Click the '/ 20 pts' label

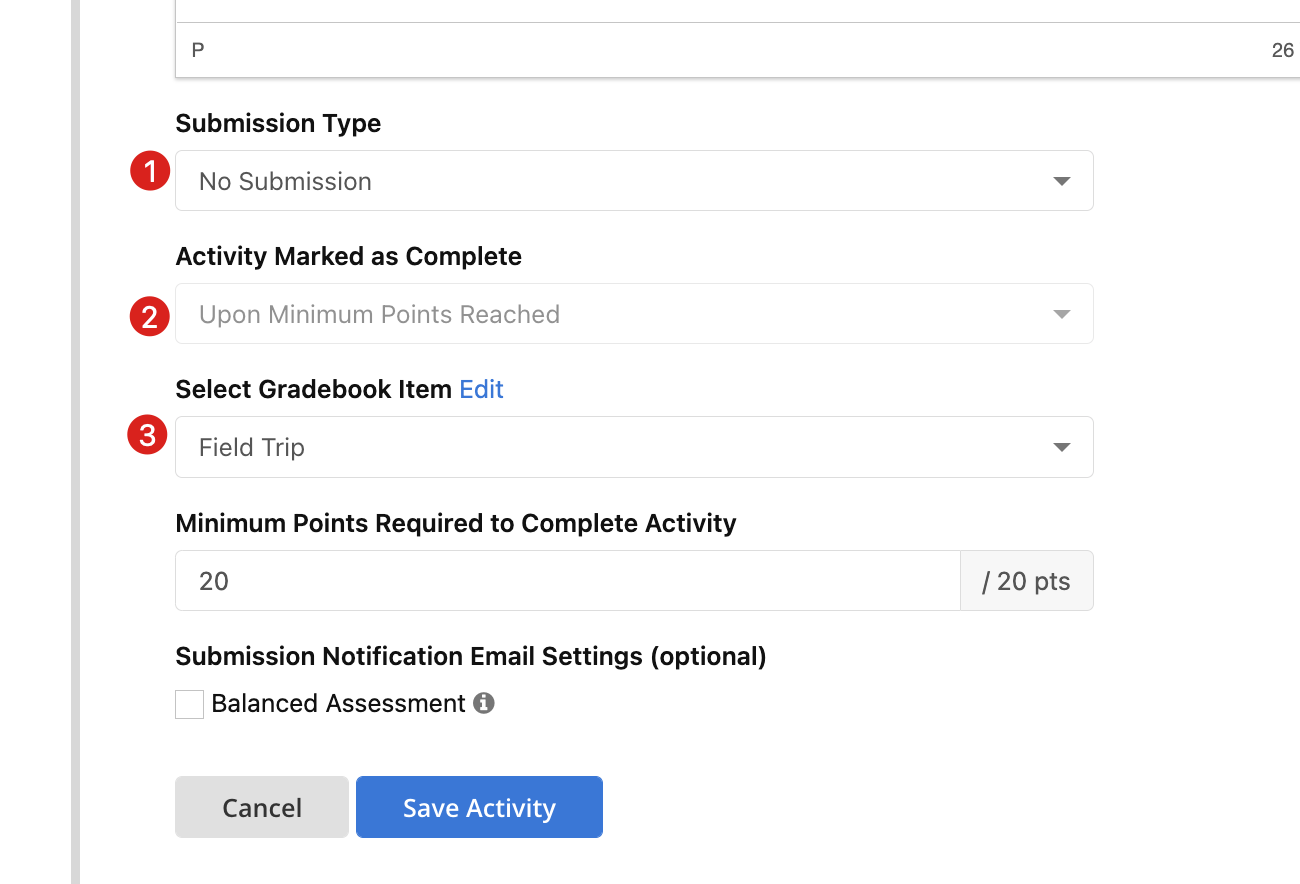click(1027, 581)
